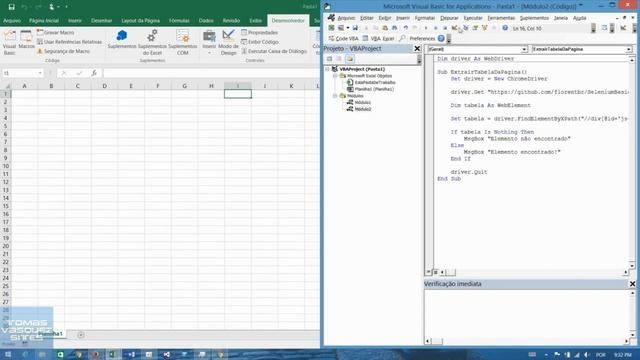Add a new sheet with plus button
This screenshot has height=360, width=640.
pyautogui.click(x=81, y=335)
